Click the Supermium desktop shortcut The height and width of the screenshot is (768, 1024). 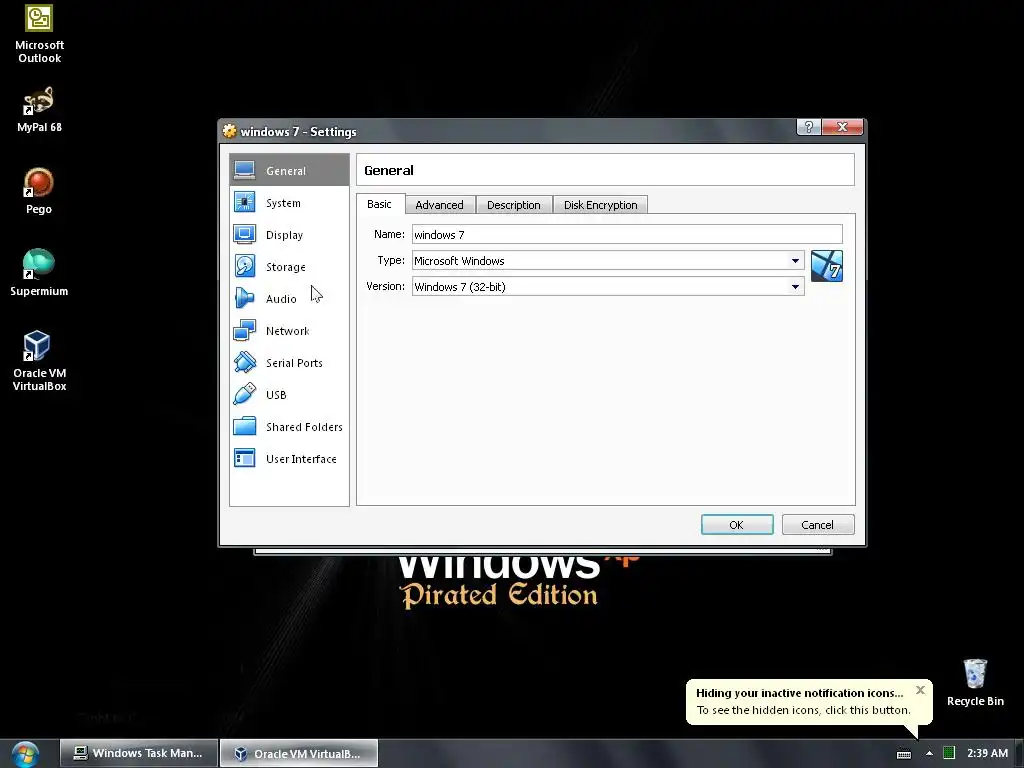[39, 273]
